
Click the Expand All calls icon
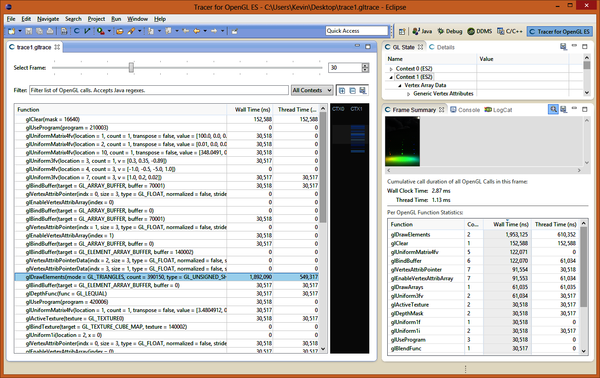pyautogui.click(x=342, y=91)
